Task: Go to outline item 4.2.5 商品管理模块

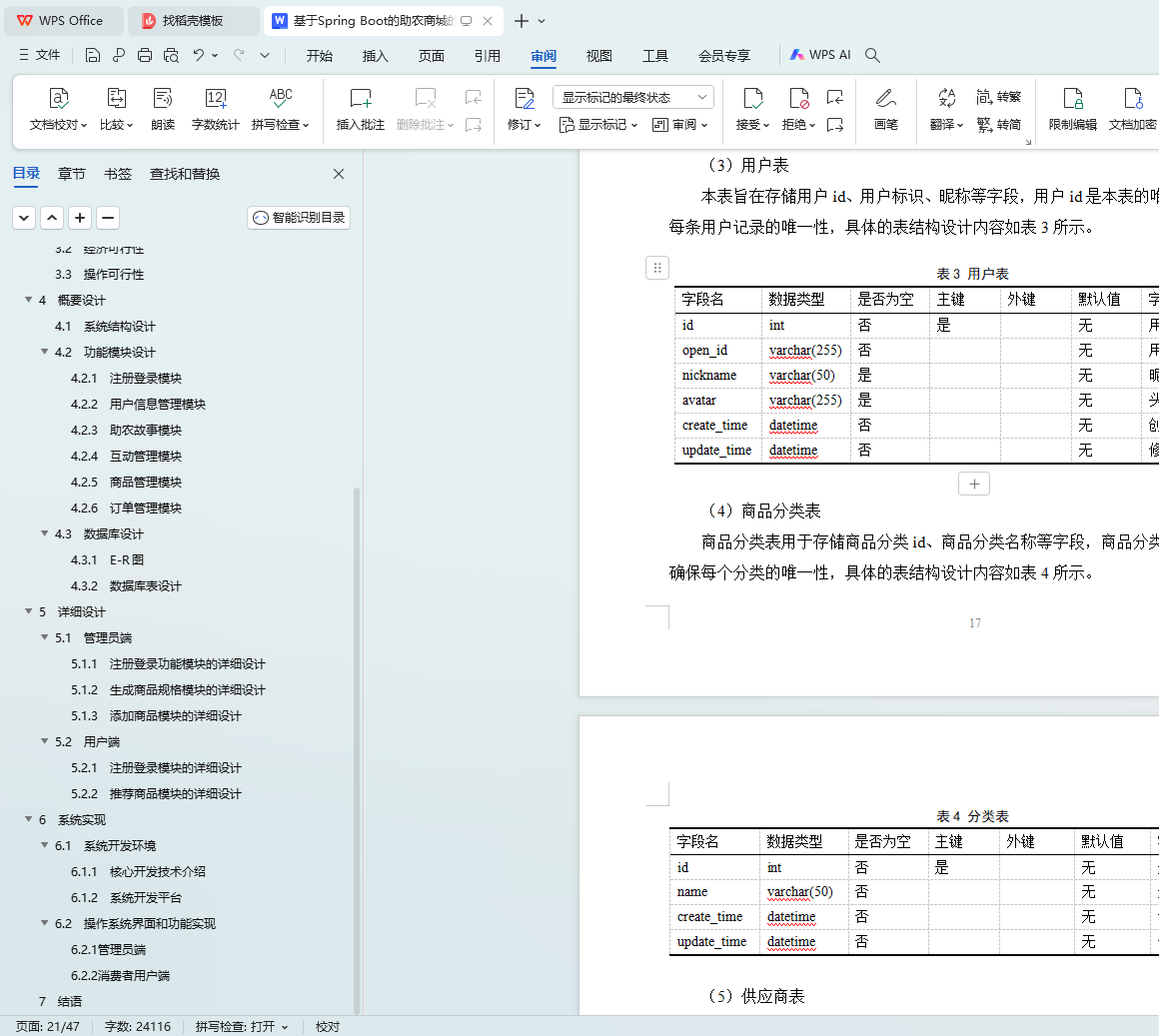Action: 127,482
